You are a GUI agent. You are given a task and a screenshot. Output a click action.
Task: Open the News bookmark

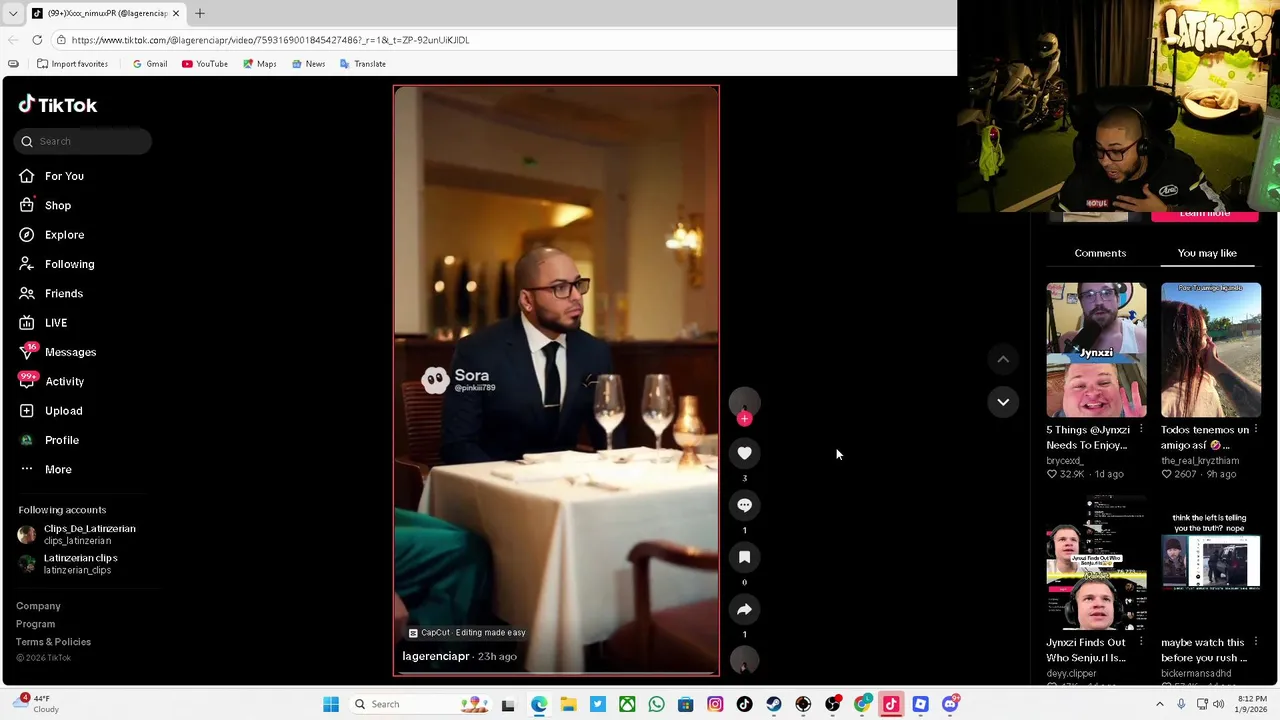308,64
